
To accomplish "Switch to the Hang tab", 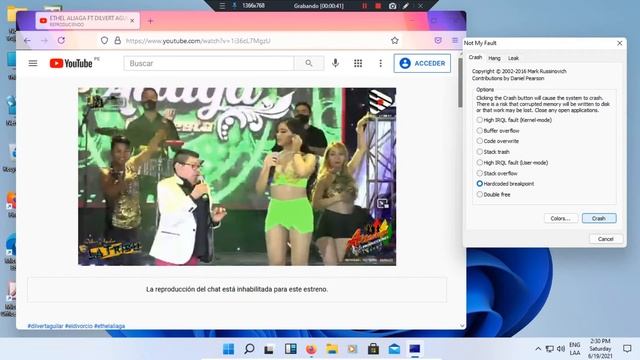I will pyautogui.click(x=494, y=58).
